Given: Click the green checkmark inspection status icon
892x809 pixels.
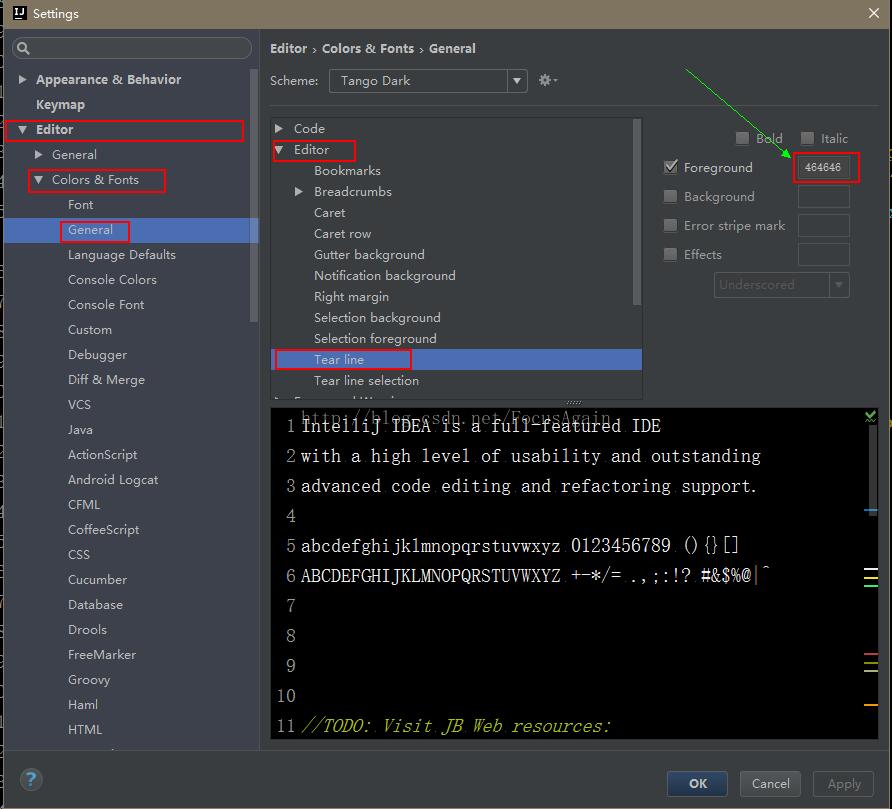Looking at the screenshot, I should coord(870,416).
